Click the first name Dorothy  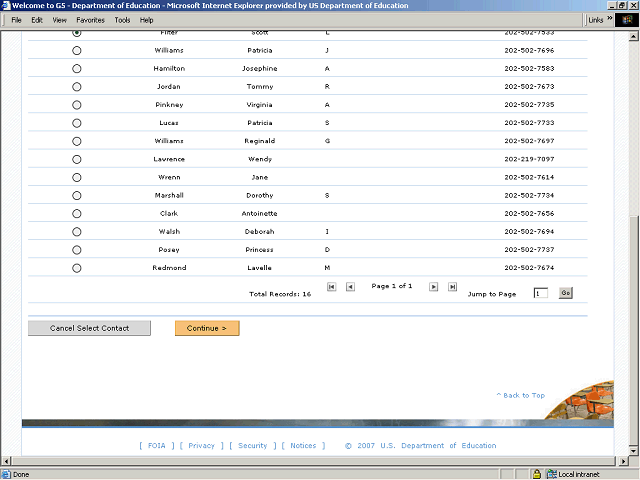260,196
